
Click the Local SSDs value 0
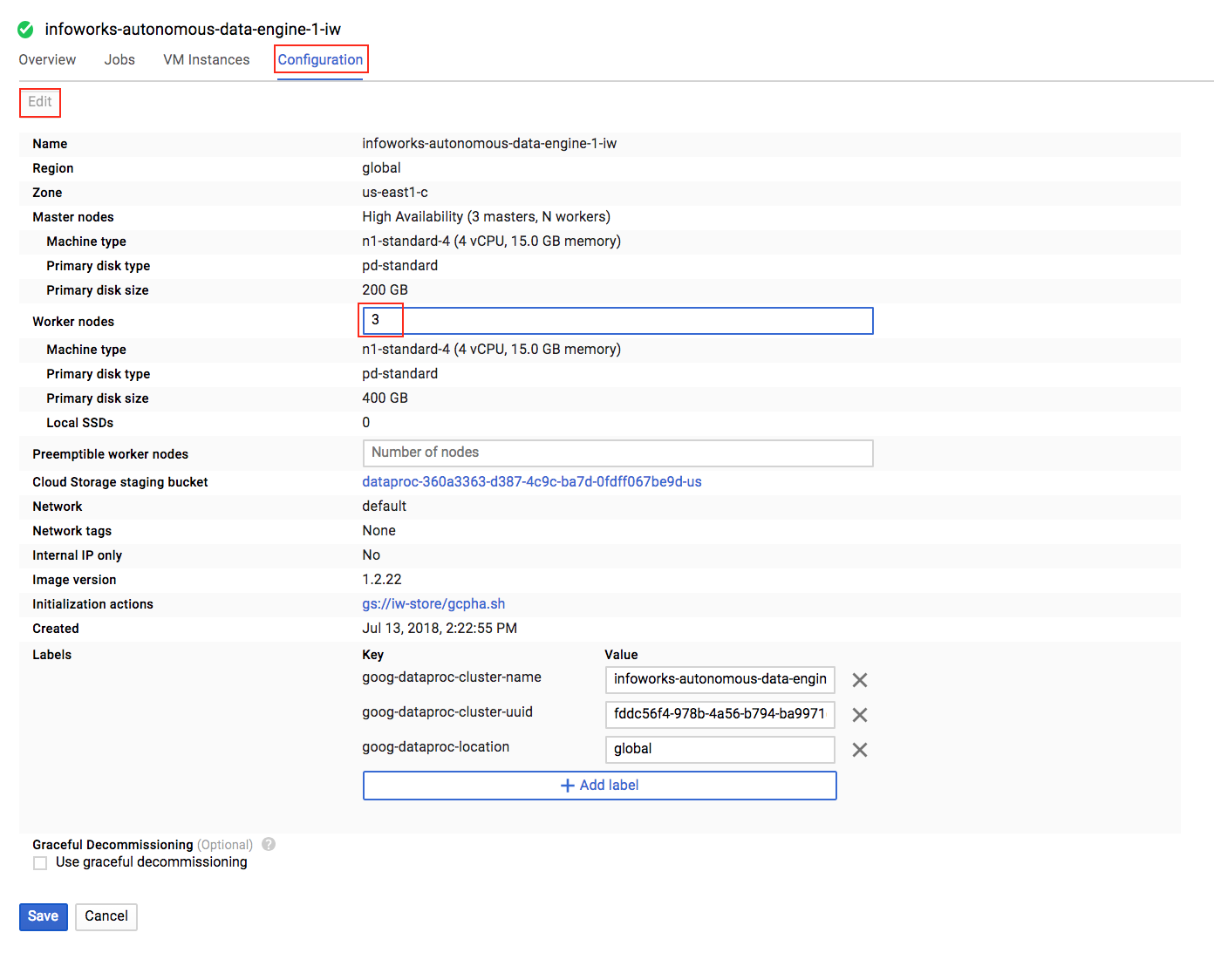point(366,422)
